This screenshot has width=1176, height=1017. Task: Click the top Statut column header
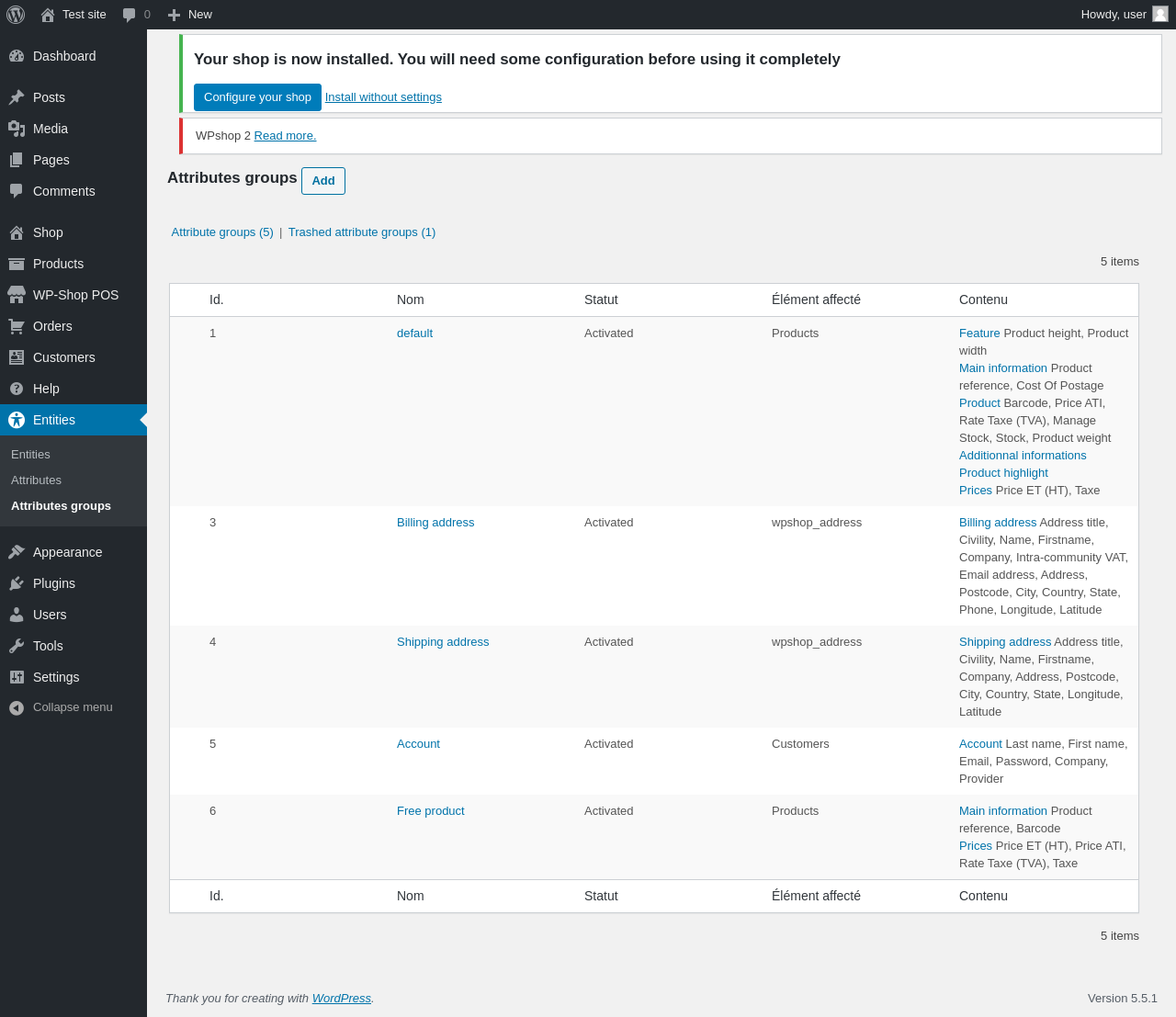pyautogui.click(x=601, y=299)
